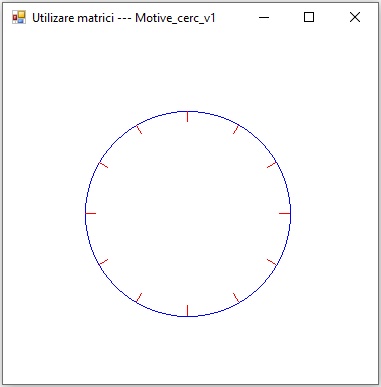This screenshot has width=381, height=387.
Task: Click the white canvas above the circle
Action: coord(188,70)
